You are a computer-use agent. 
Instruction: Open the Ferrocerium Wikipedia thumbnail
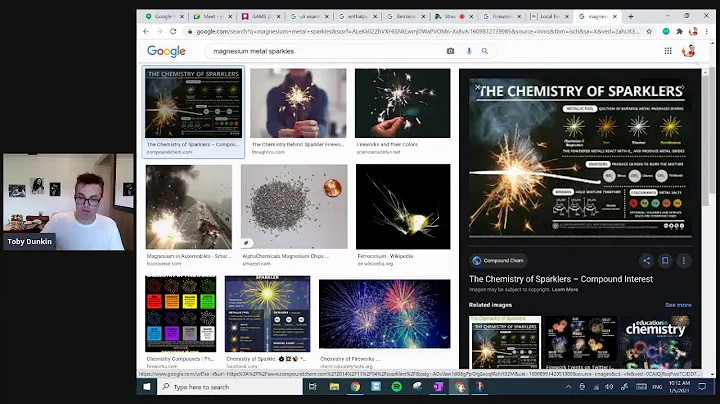tap(403, 207)
